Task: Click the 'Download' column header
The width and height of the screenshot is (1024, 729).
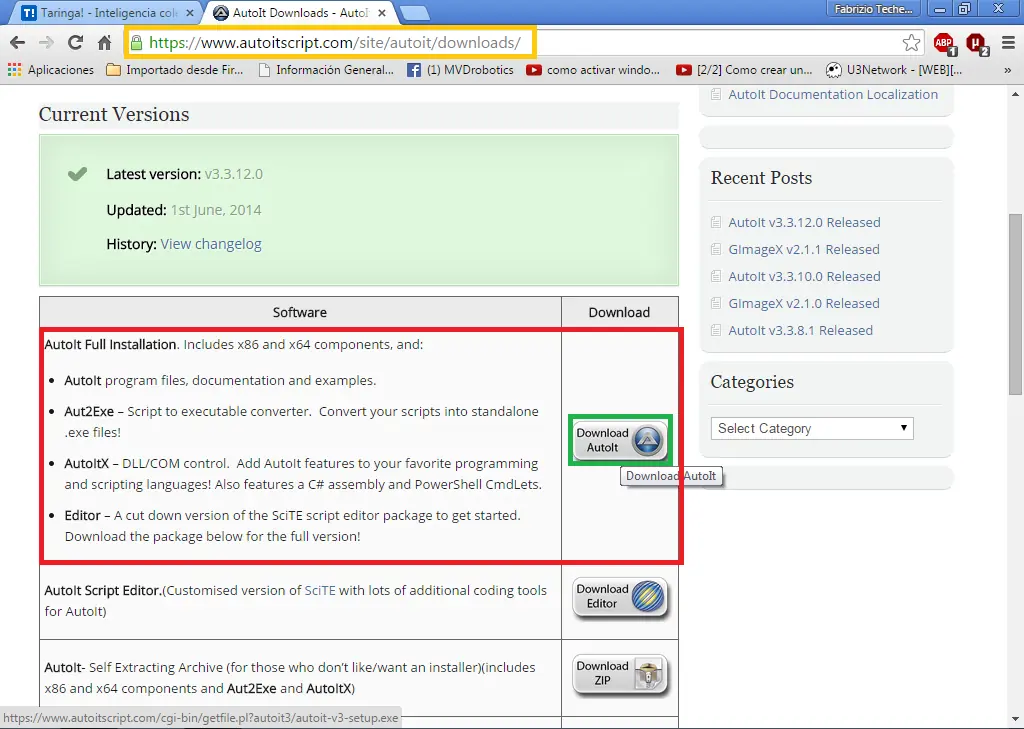Action: (619, 312)
